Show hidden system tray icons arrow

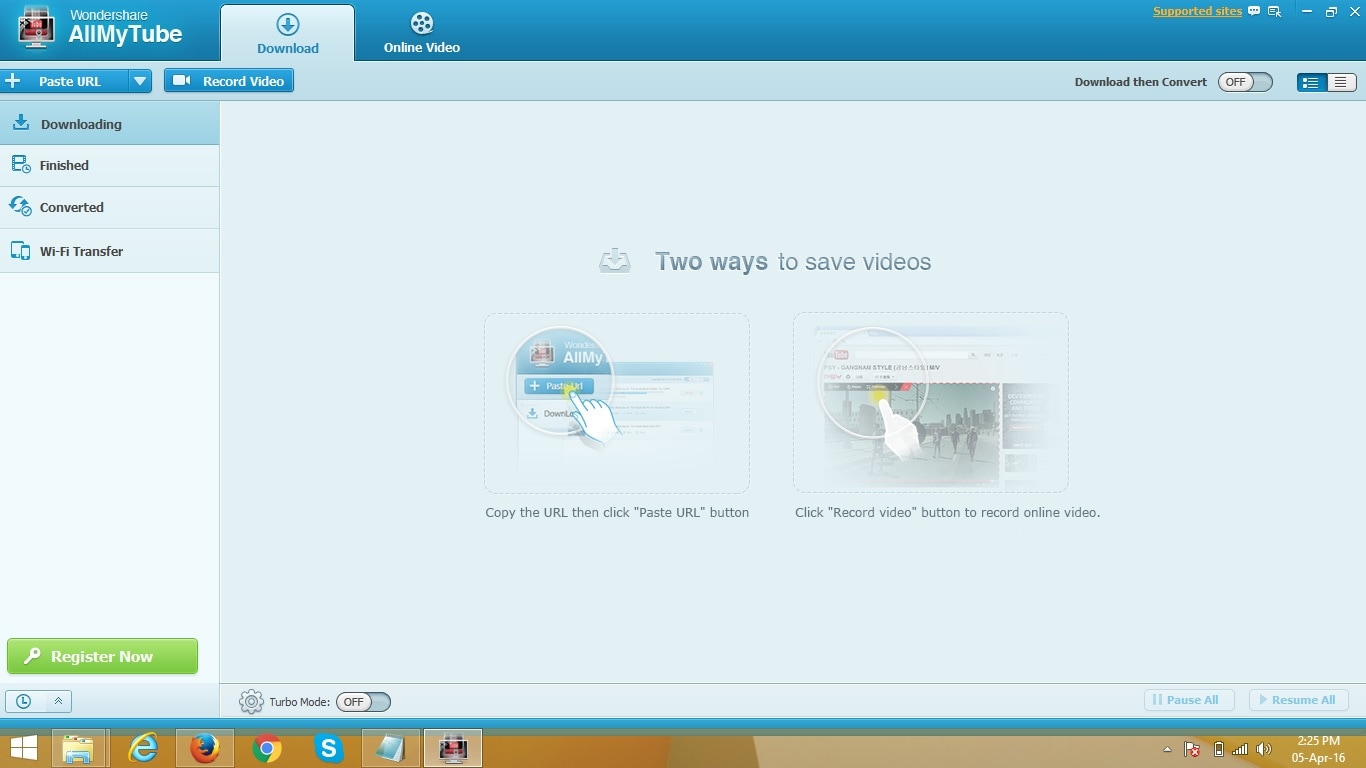(1167, 749)
